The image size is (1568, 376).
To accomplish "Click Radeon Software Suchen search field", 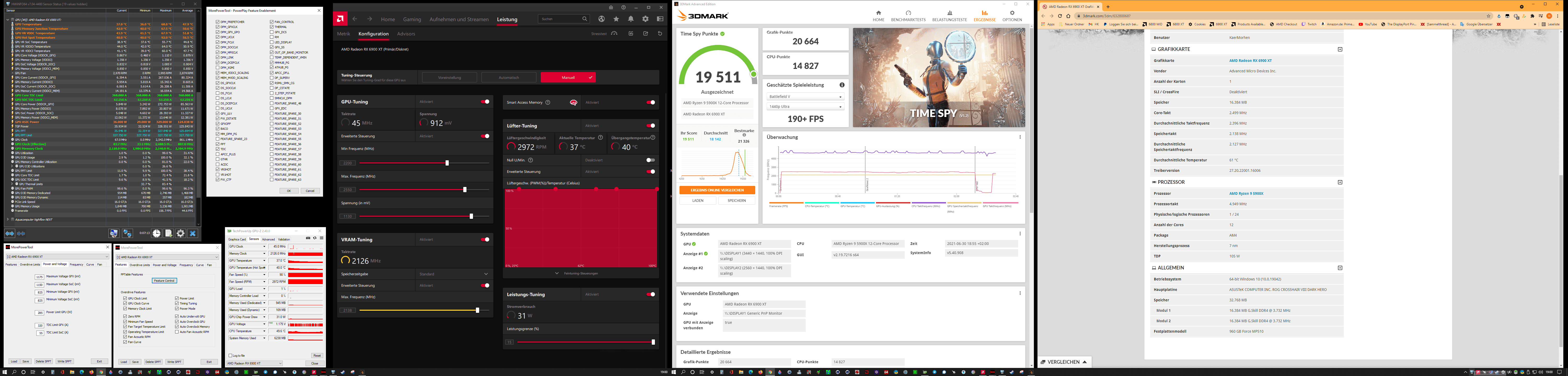I will pos(564,19).
